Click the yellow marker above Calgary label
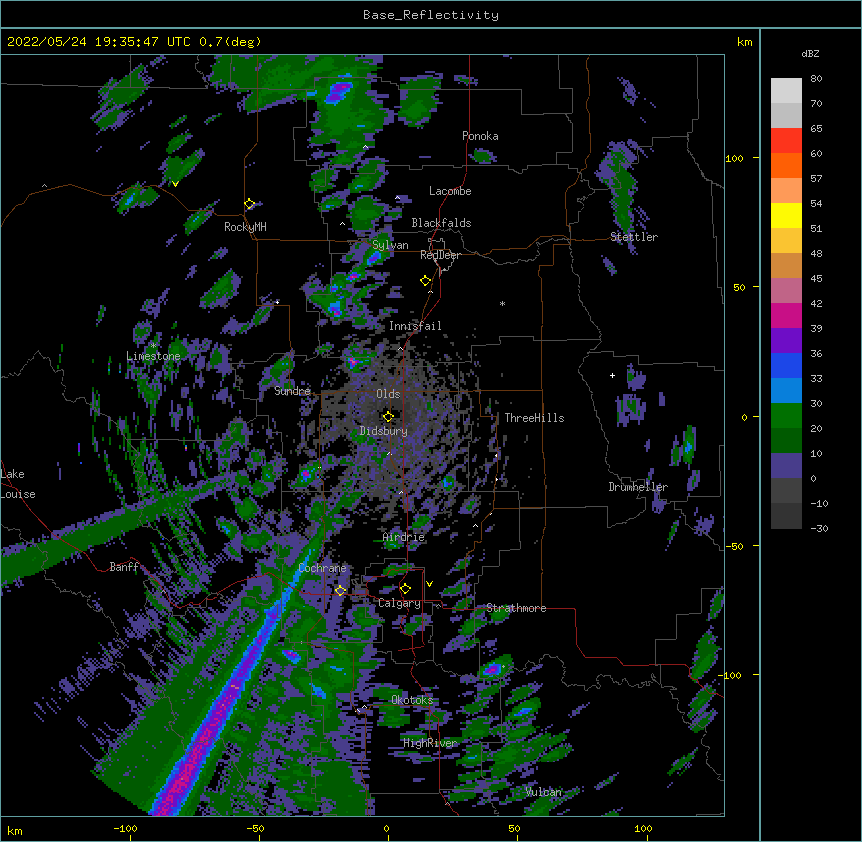The width and height of the screenshot is (862, 842). click(x=405, y=589)
